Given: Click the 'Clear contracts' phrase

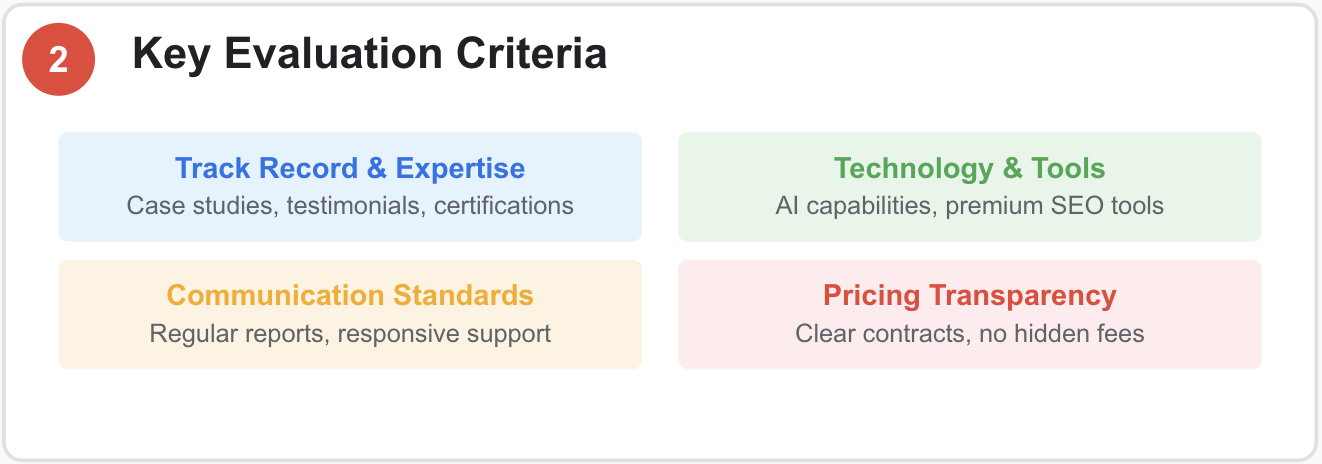Looking at the screenshot, I should (x=877, y=333).
